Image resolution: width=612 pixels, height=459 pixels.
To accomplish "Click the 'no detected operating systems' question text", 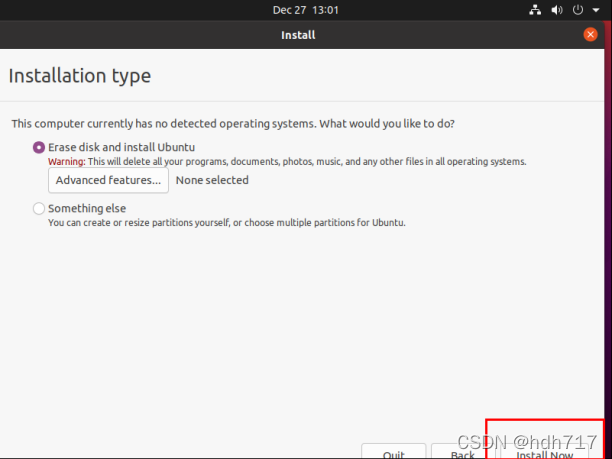I will pos(233,124).
